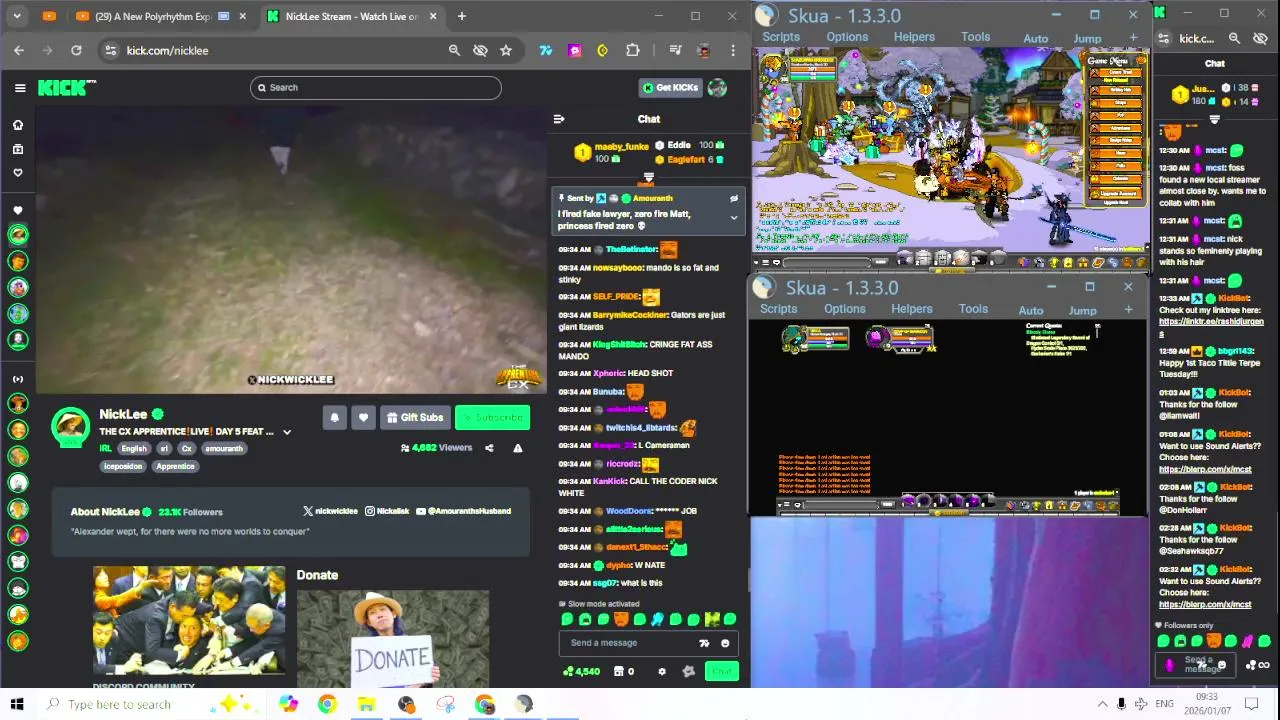
Task: Open Chrome zoom magnifier in address bar
Action: (x=454, y=50)
